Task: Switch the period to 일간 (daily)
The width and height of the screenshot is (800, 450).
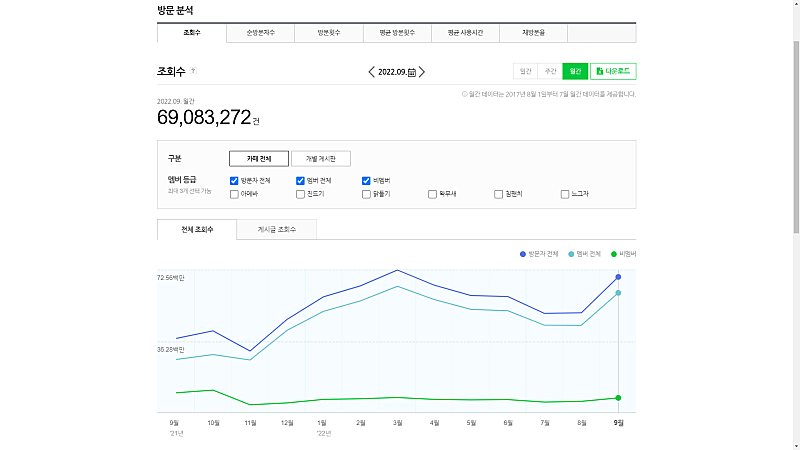Action: pyautogui.click(x=525, y=71)
